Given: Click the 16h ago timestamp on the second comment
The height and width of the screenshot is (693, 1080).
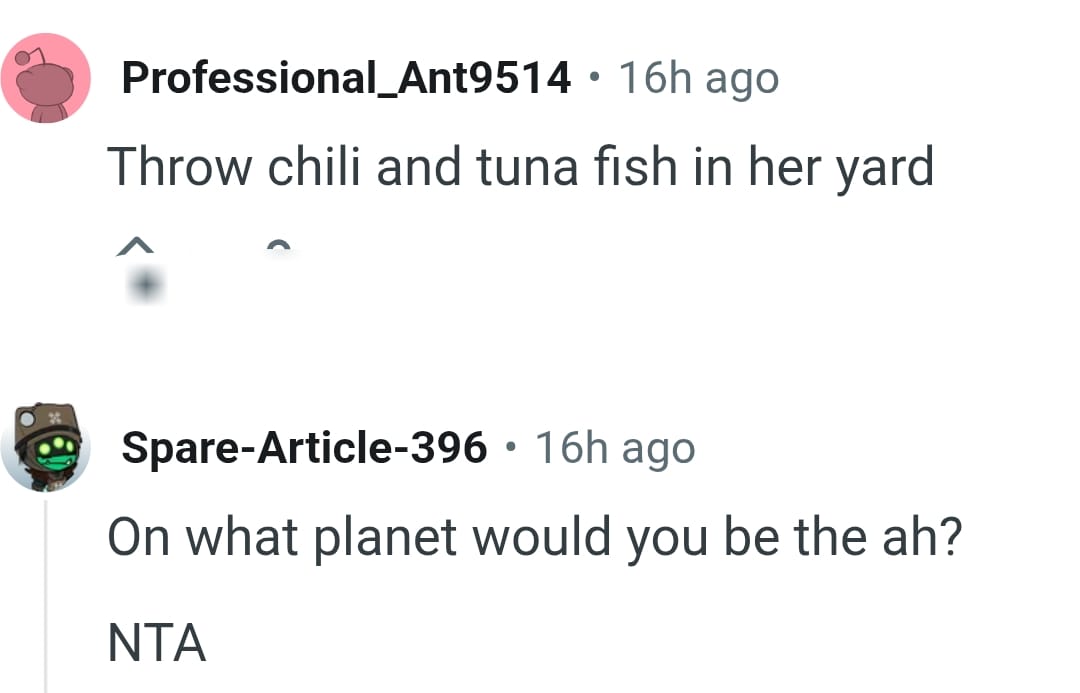Looking at the screenshot, I should (614, 447).
